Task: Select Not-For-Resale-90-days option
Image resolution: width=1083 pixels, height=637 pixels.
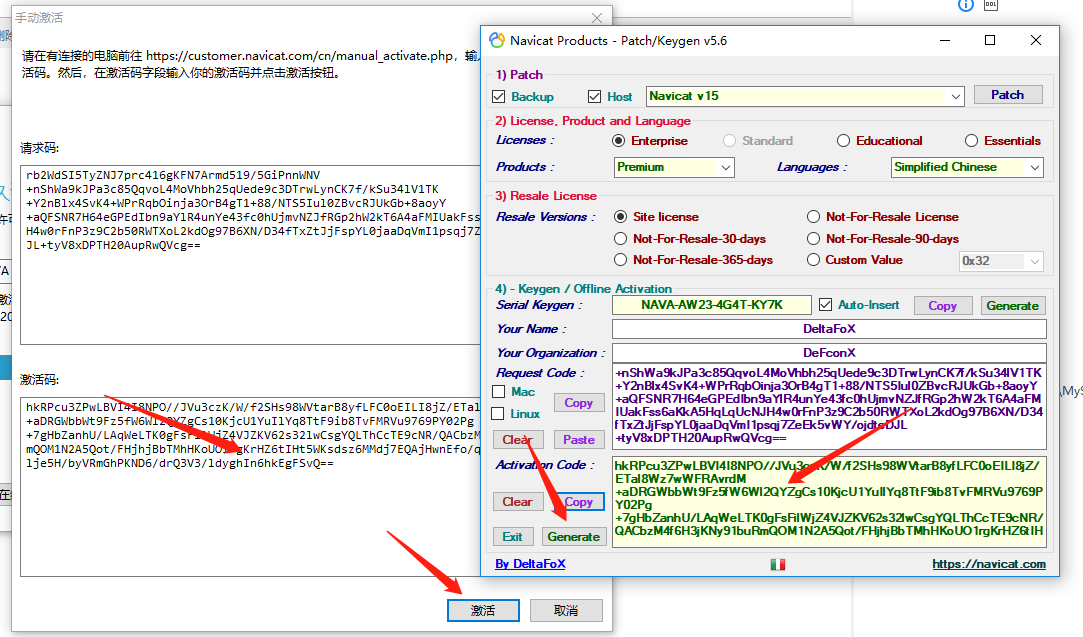Action: [x=814, y=239]
